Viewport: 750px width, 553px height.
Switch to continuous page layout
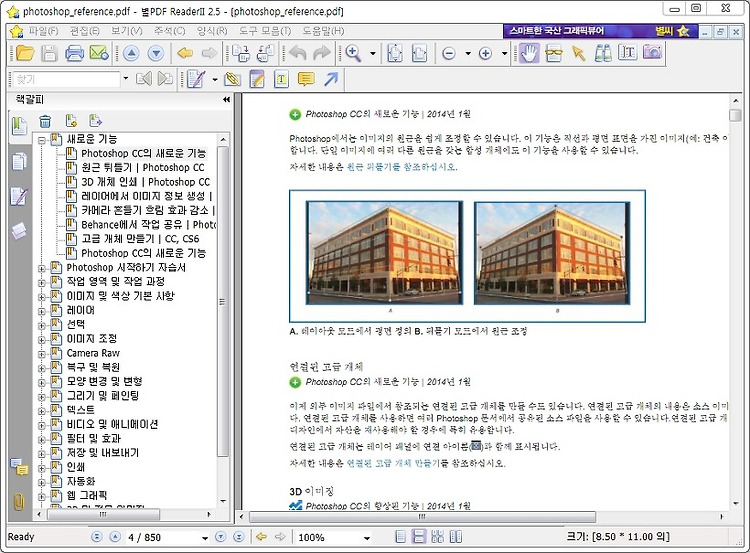(x=419, y=537)
